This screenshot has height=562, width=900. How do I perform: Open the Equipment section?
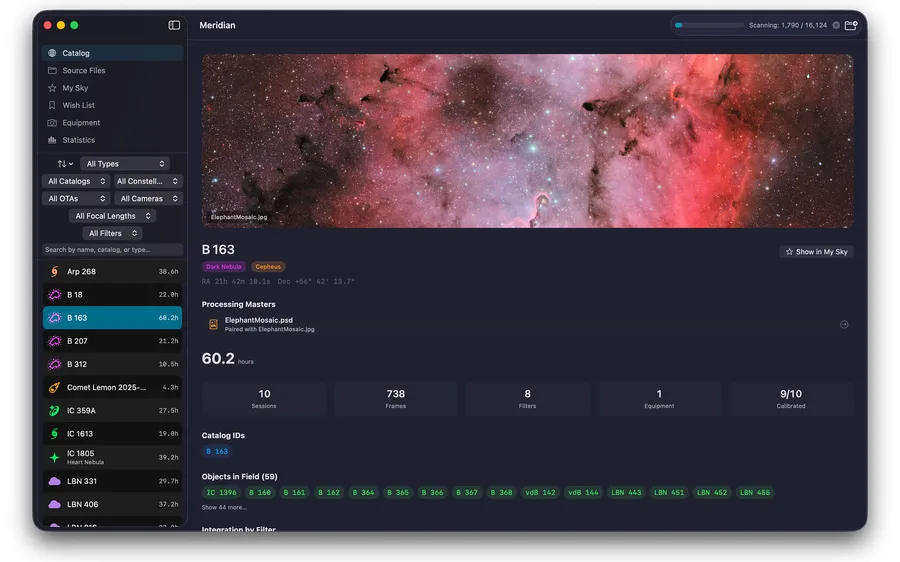pyautogui.click(x=112, y=123)
